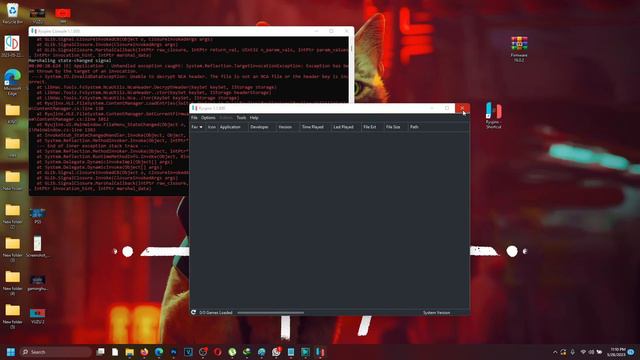
Task: Click the microphone tray icon
Action: pos(573,352)
